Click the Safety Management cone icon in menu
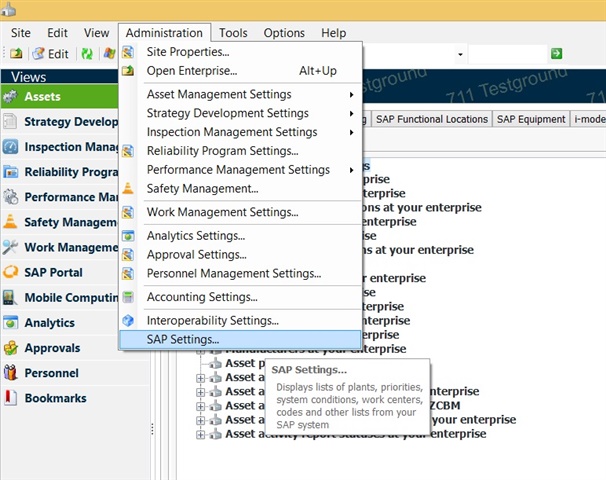 coord(128,188)
